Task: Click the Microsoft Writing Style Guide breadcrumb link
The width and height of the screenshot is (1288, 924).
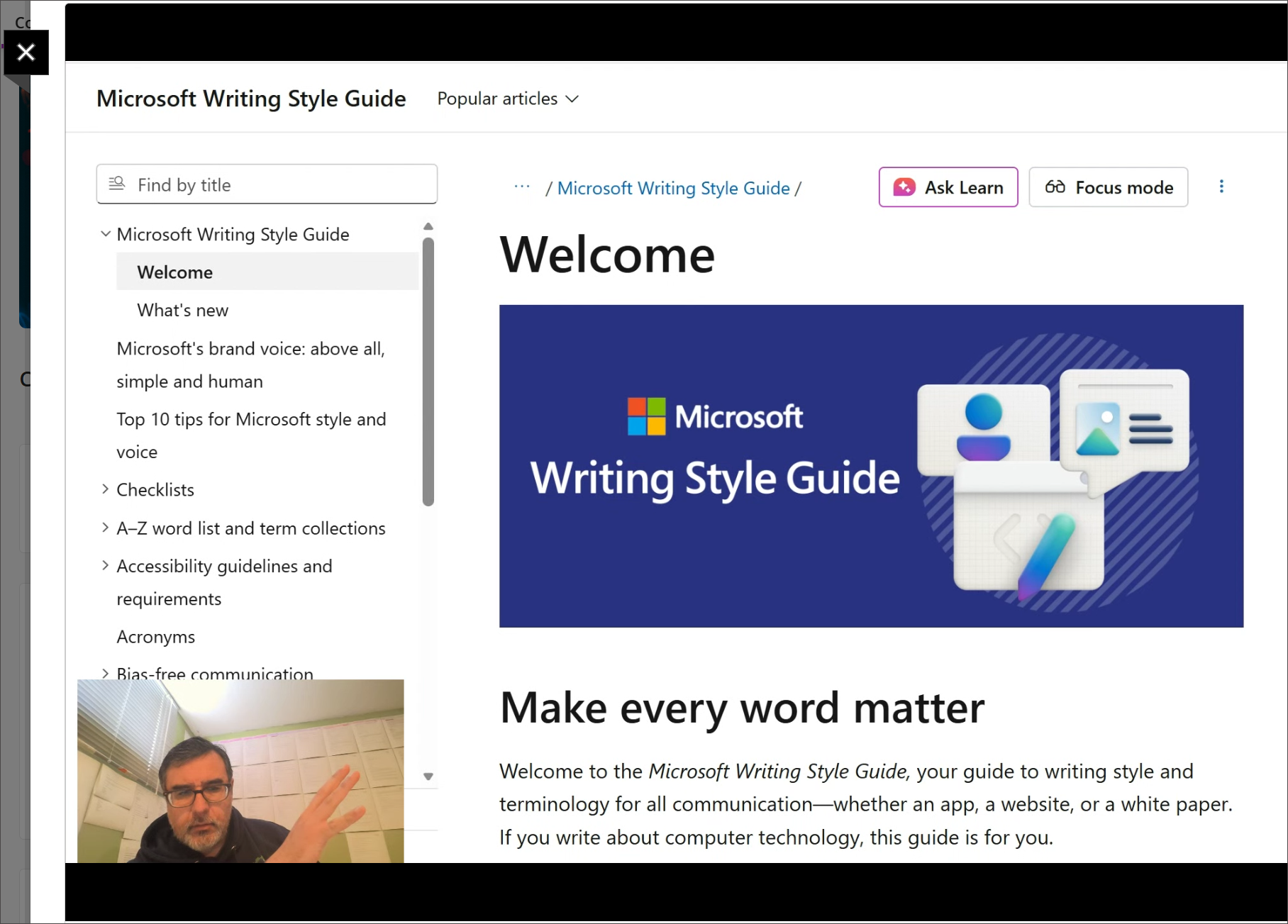Action: (673, 188)
